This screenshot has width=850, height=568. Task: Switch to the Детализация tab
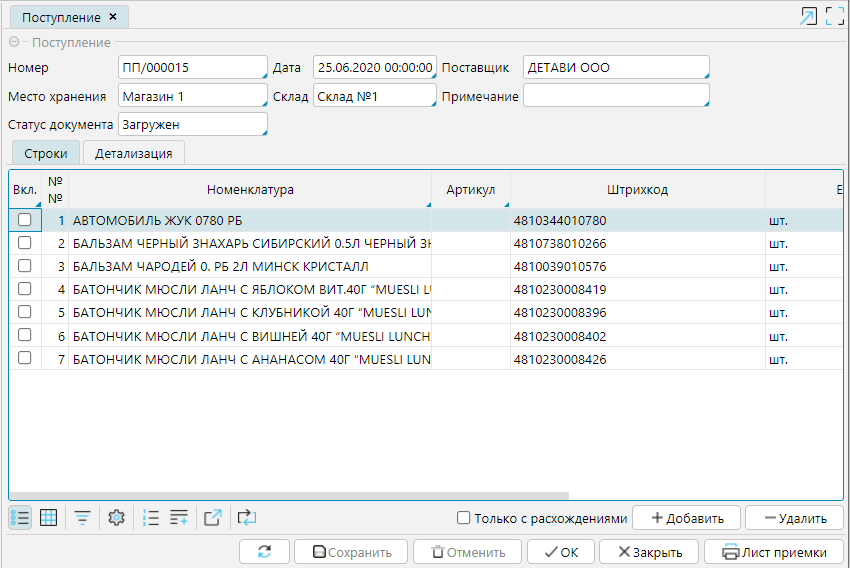(x=133, y=153)
